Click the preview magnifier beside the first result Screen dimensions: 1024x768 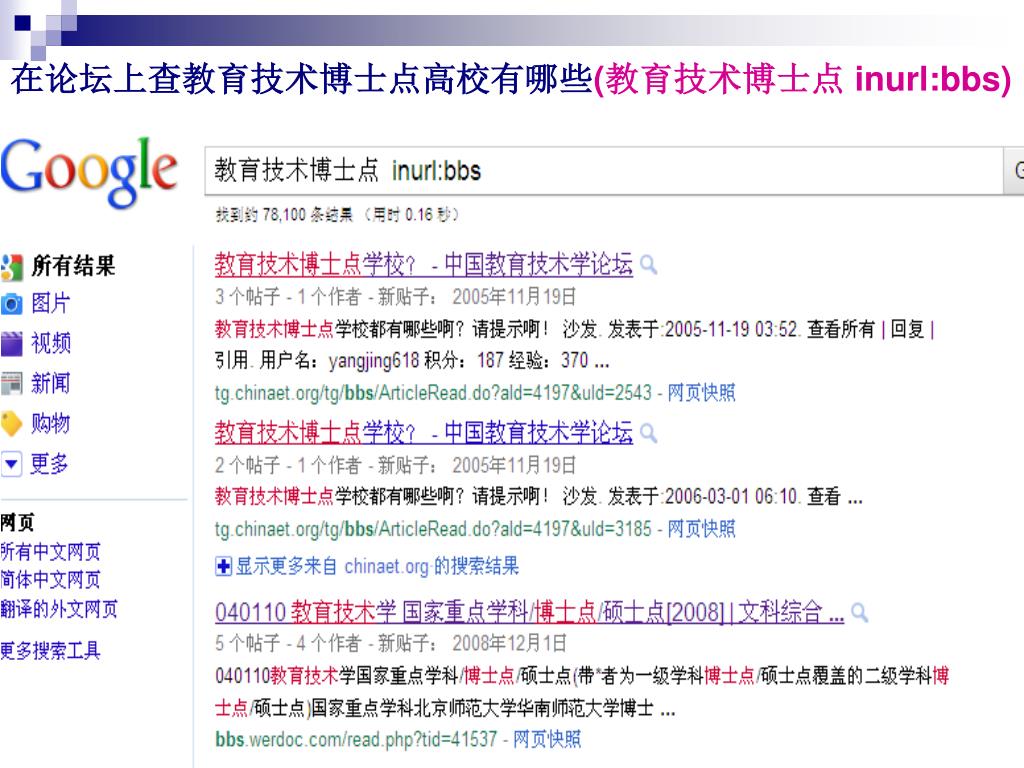[x=648, y=265]
